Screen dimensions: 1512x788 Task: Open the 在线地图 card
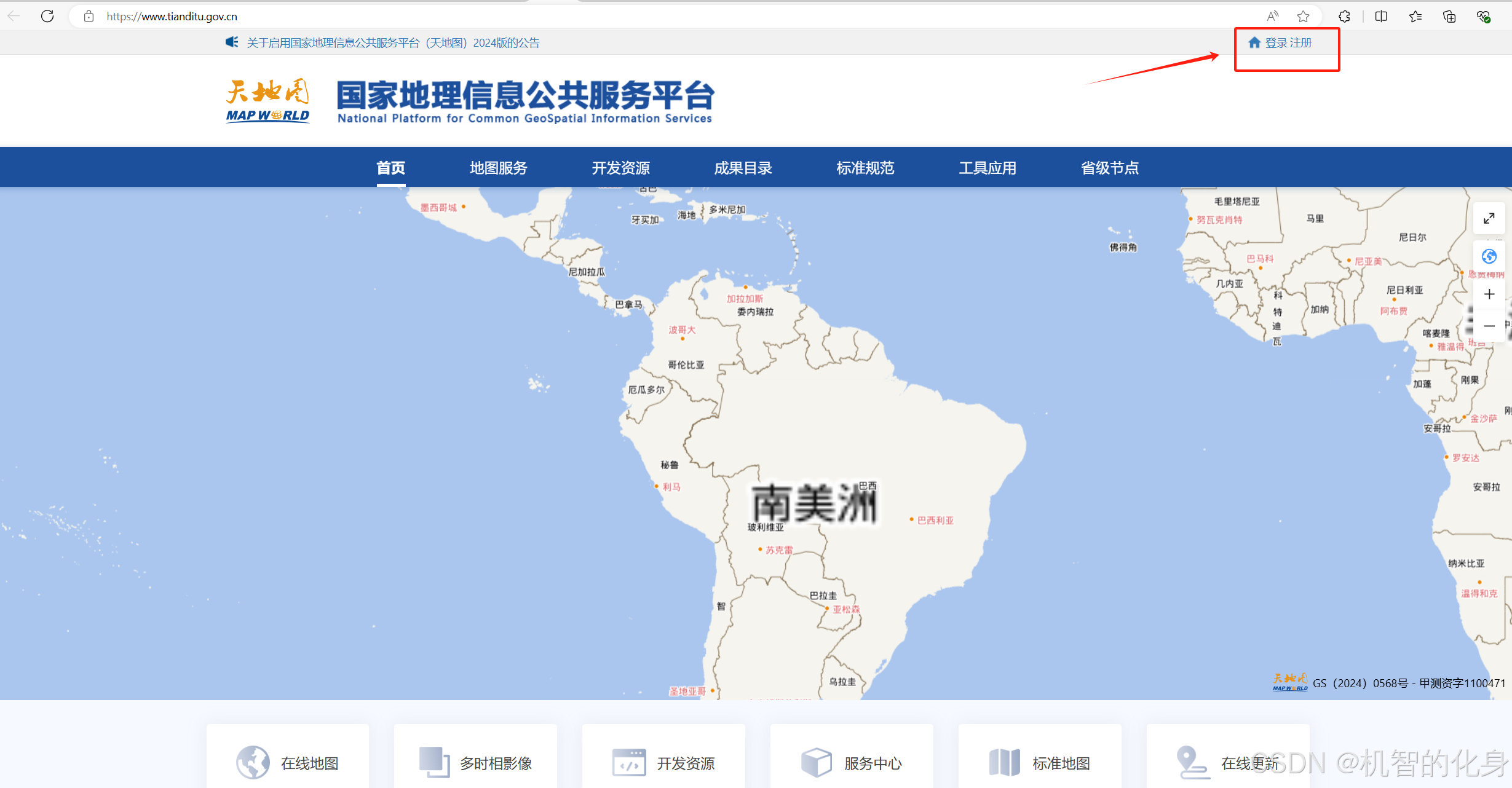[x=288, y=763]
